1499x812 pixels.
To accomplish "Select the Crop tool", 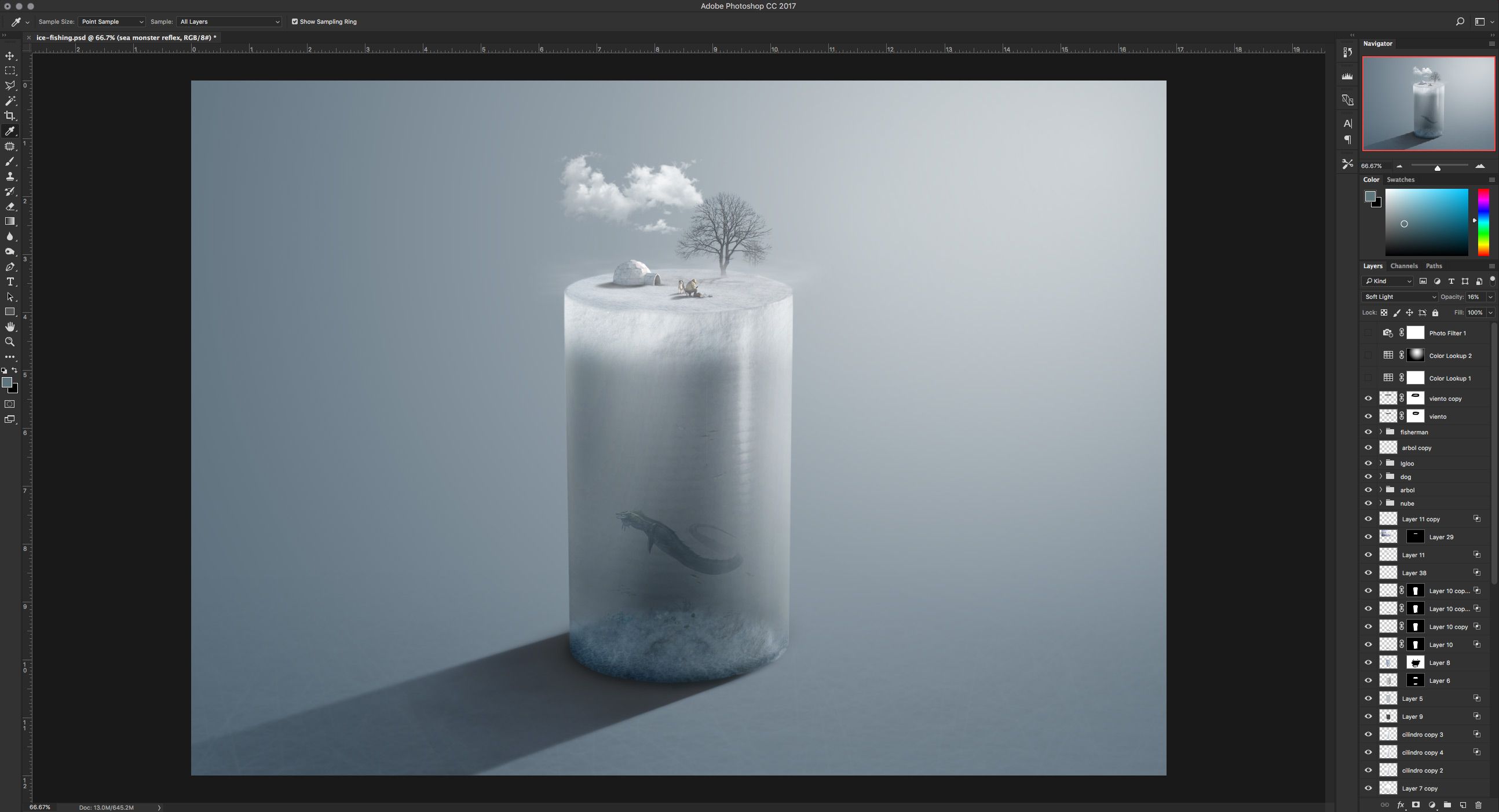I will [x=10, y=116].
